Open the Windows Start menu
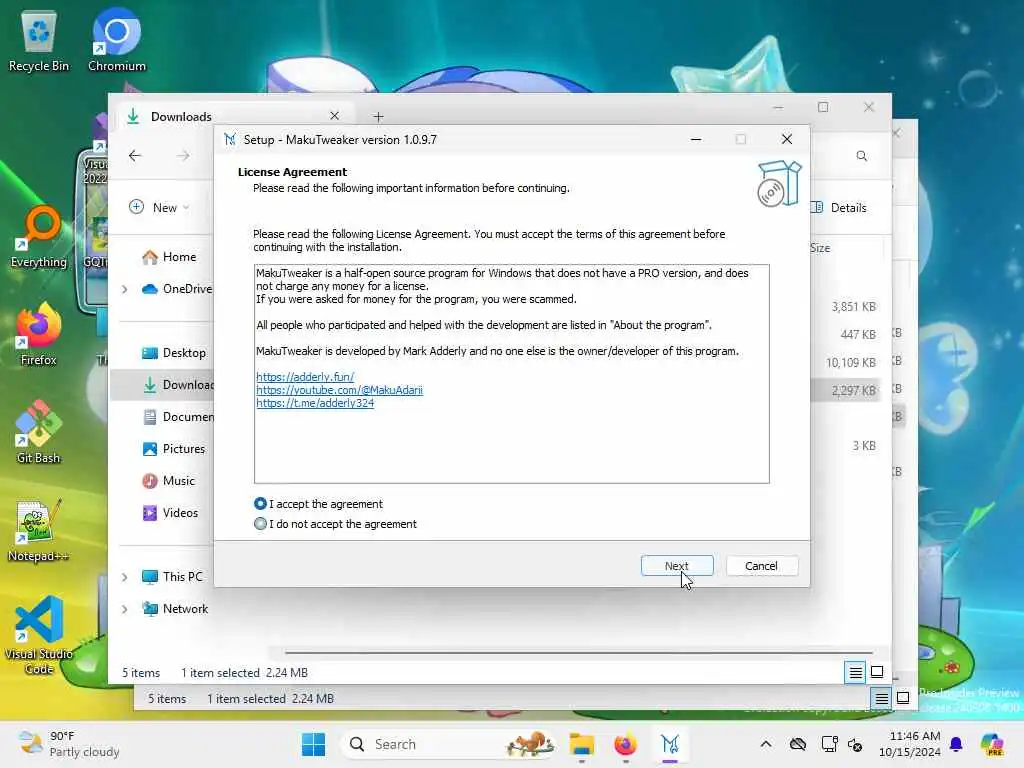1024x768 pixels. click(313, 744)
